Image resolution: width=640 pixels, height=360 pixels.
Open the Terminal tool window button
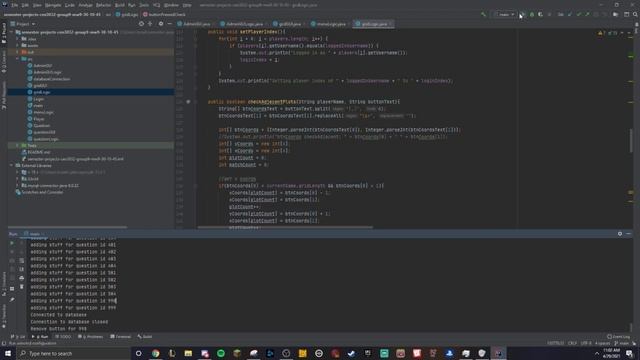tap(121, 336)
